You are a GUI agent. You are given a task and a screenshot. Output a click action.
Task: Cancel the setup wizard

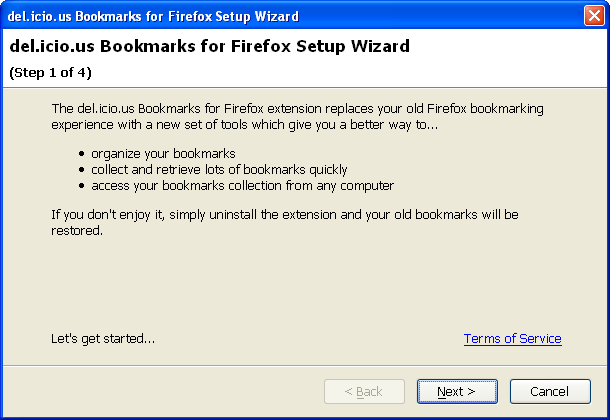click(x=550, y=391)
